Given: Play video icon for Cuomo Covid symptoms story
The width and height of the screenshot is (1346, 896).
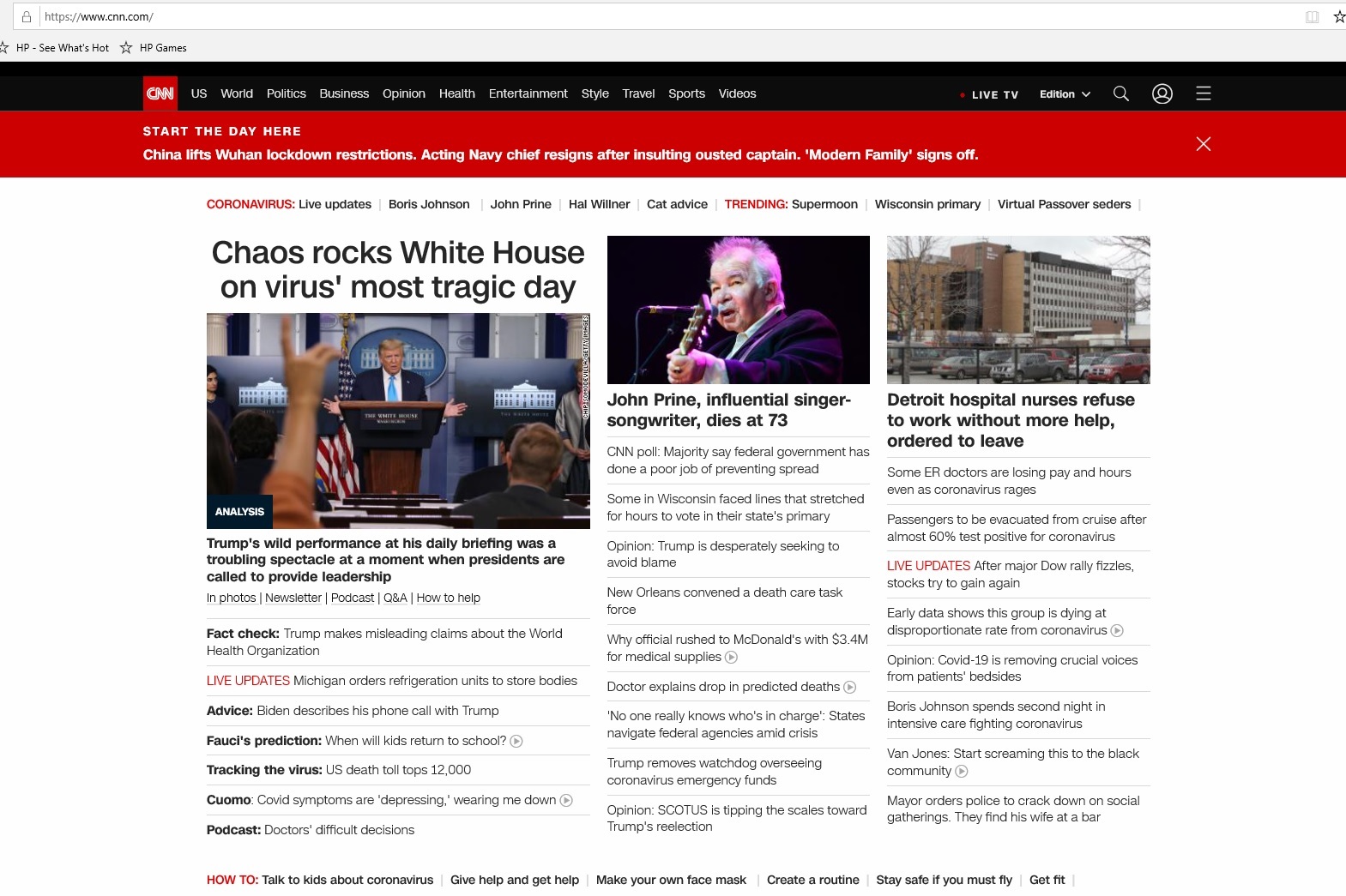Looking at the screenshot, I should pyautogui.click(x=566, y=800).
